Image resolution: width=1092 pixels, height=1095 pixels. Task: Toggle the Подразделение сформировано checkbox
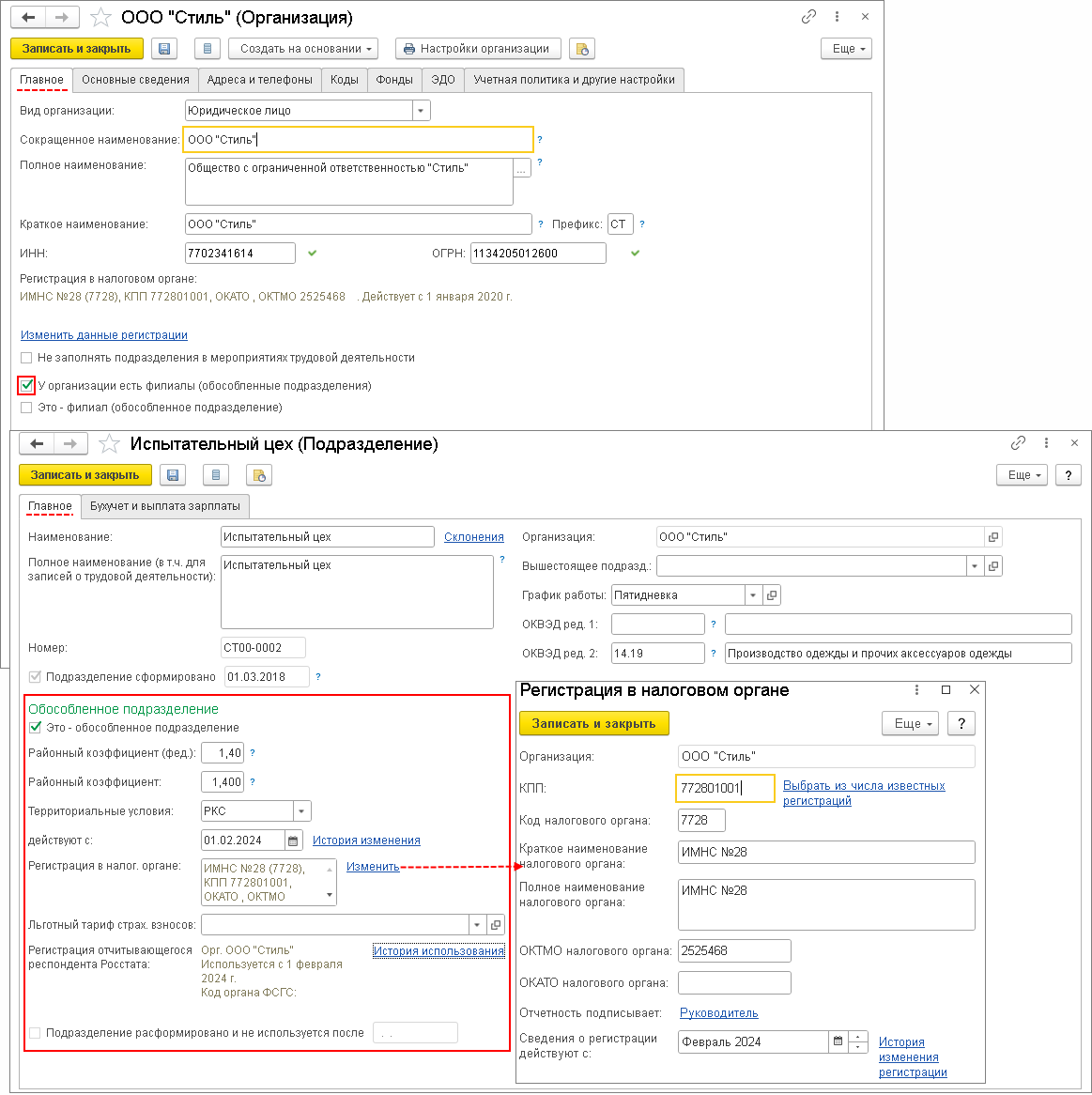click(x=35, y=677)
